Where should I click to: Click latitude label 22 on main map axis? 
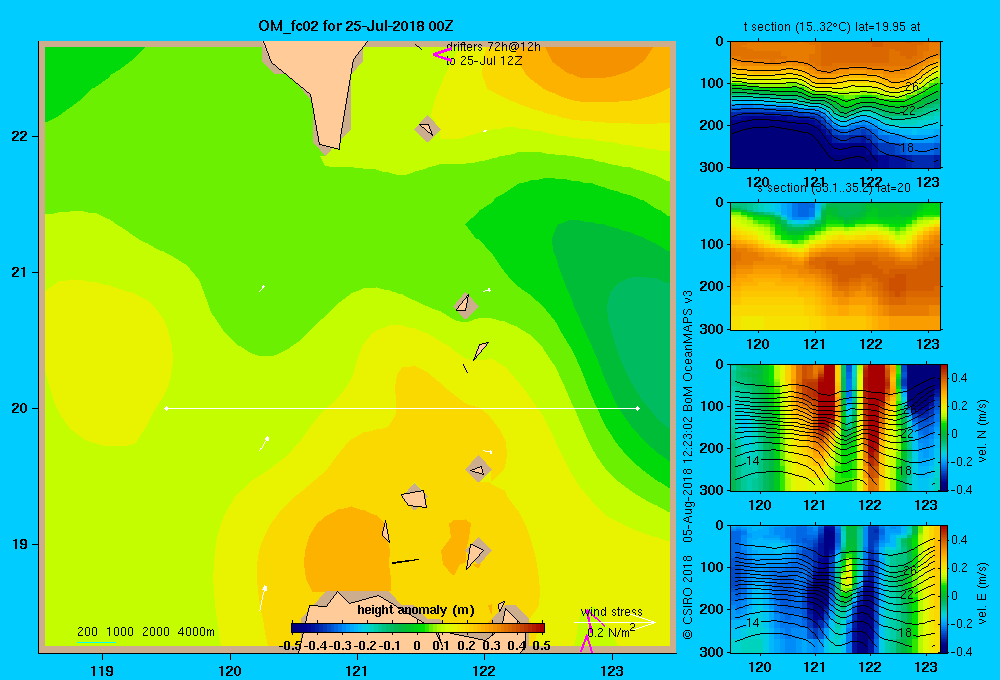tap(19, 136)
